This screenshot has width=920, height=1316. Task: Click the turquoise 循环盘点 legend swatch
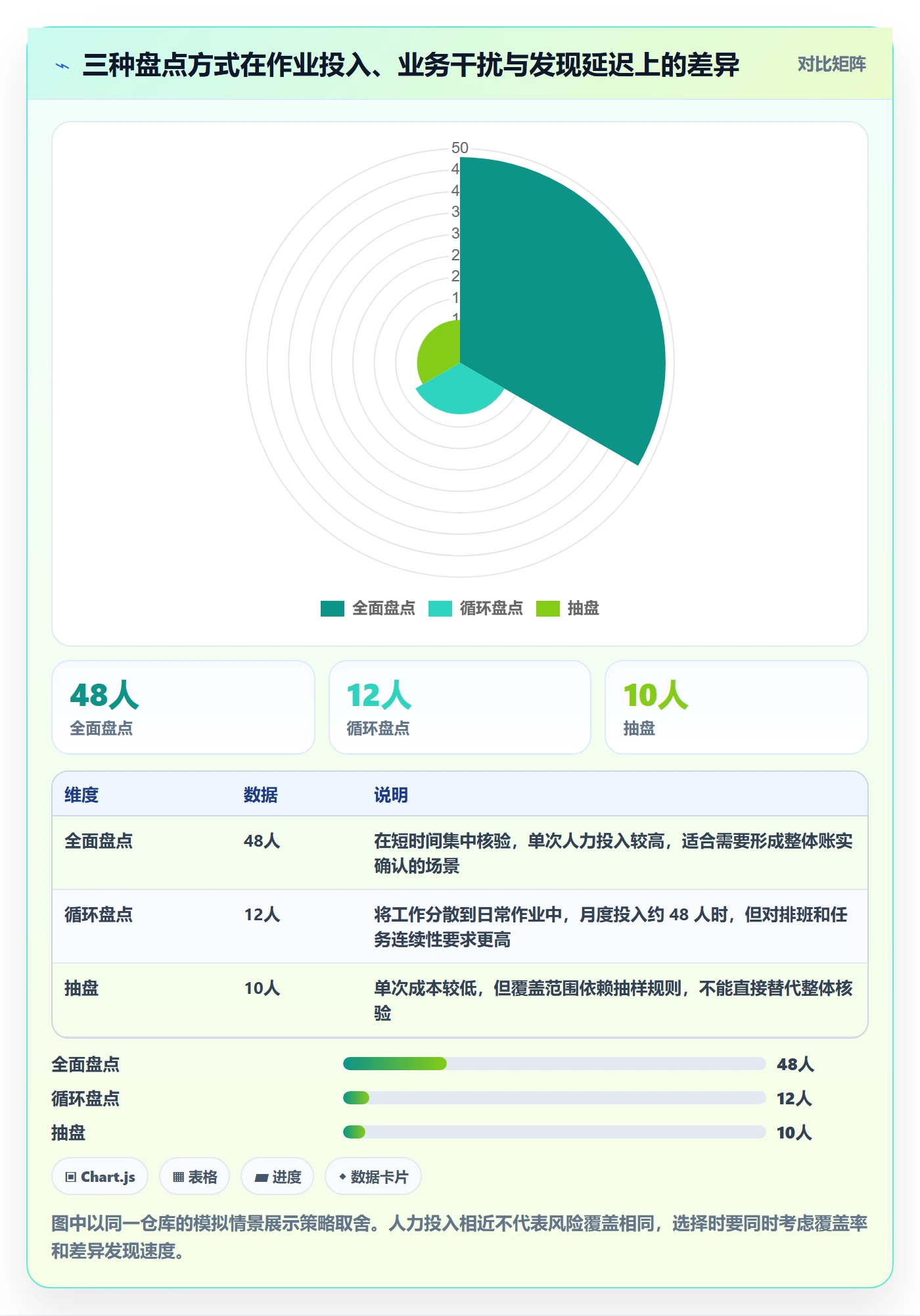tap(440, 609)
